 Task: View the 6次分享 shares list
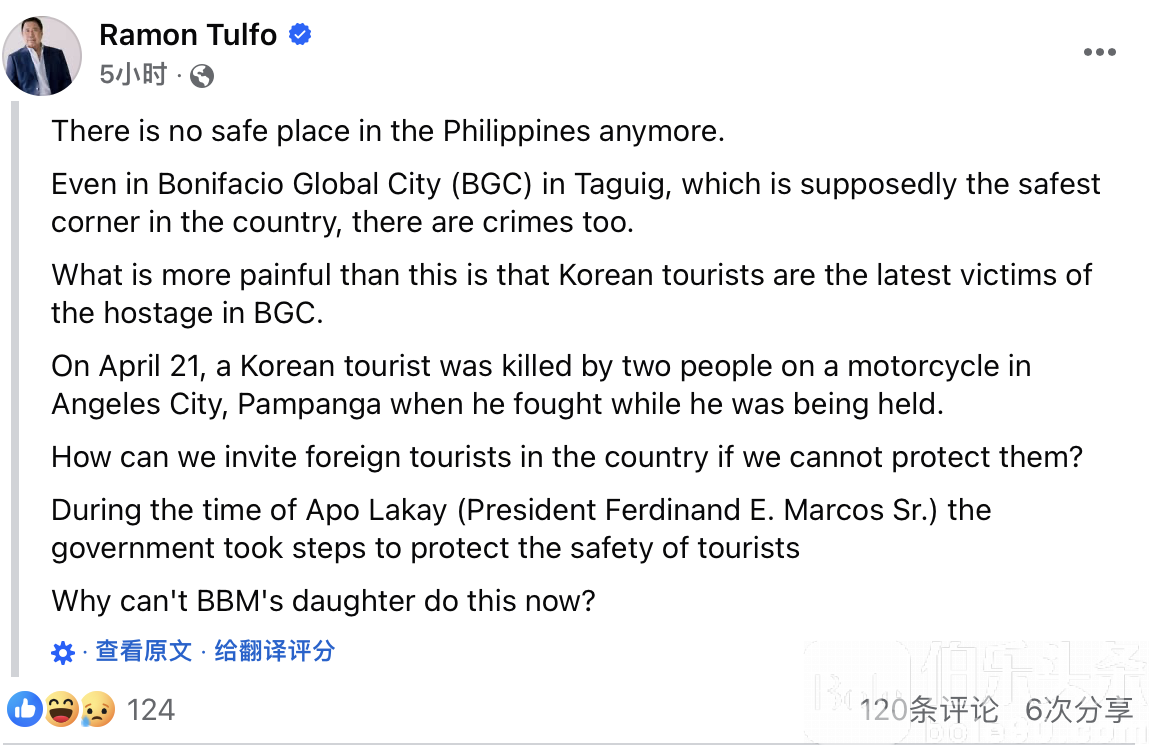1079,710
